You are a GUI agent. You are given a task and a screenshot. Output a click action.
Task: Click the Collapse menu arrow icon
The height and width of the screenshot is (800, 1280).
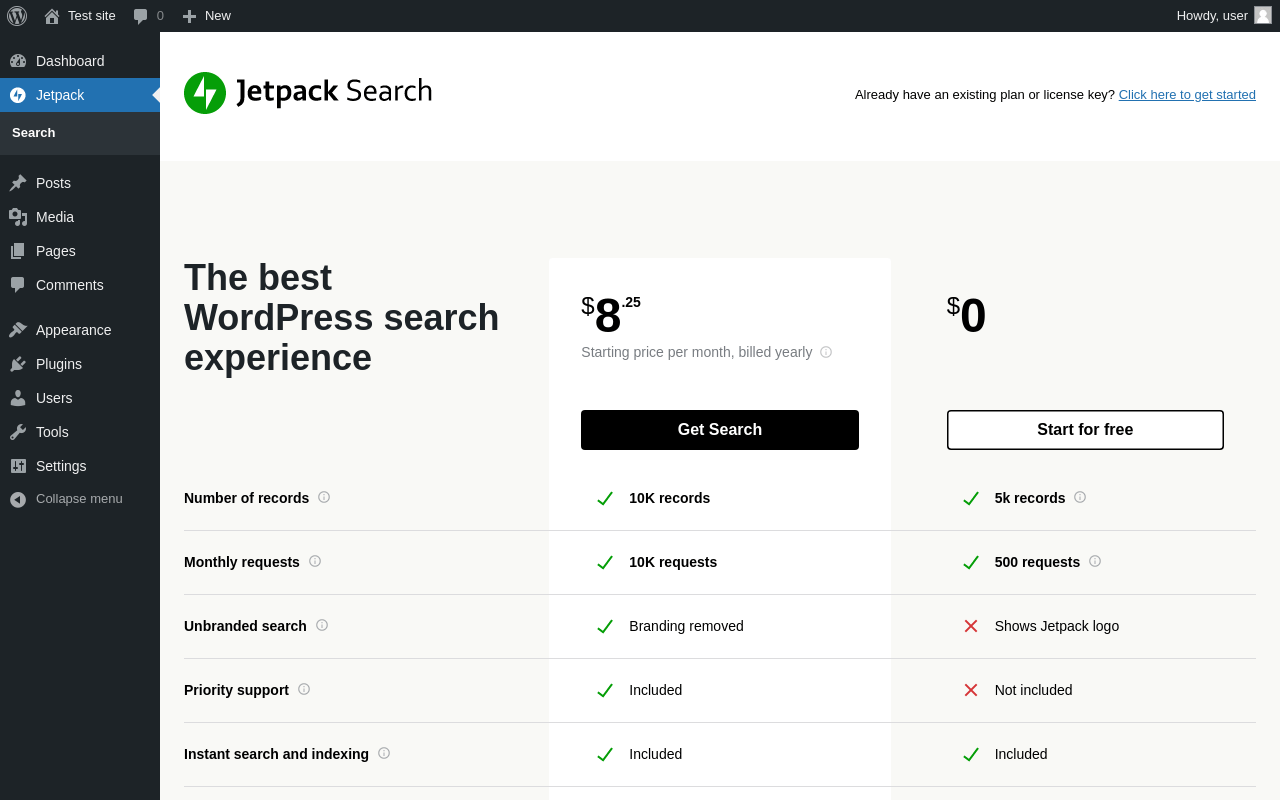click(18, 499)
